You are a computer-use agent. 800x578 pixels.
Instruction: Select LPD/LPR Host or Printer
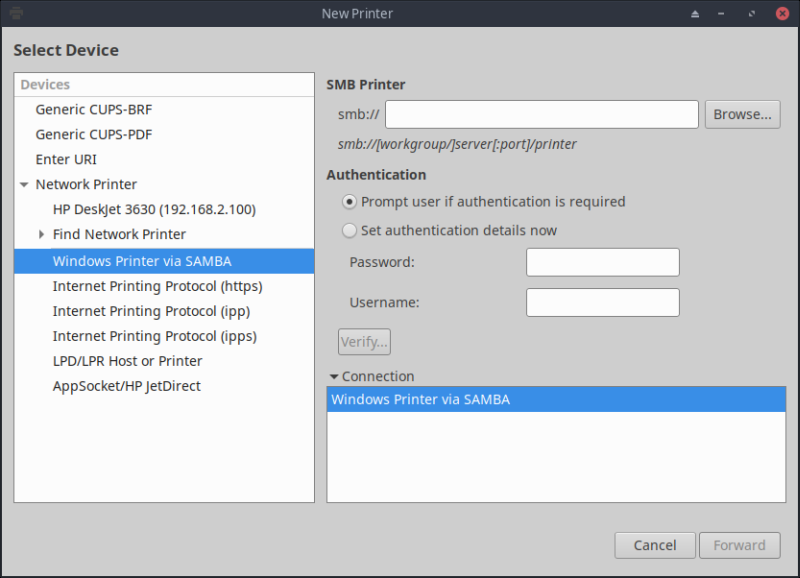click(127, 361)
